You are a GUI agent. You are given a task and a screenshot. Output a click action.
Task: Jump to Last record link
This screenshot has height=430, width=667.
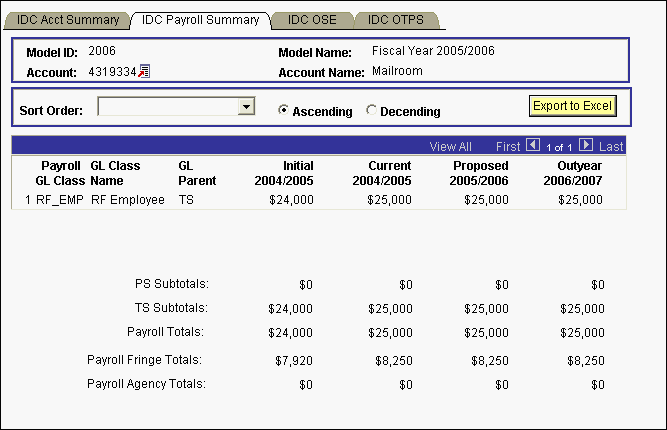(x=611, y=146)
